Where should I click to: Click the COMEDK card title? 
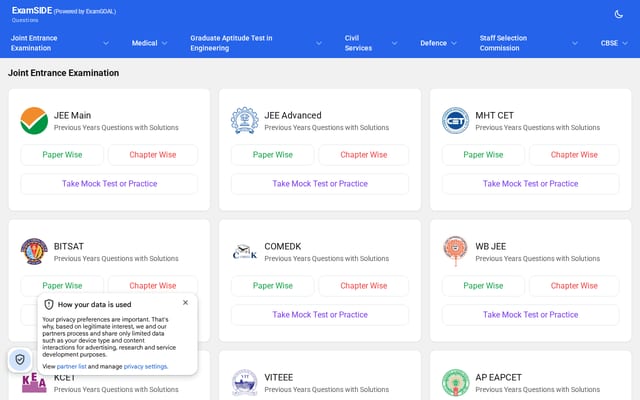282,247
